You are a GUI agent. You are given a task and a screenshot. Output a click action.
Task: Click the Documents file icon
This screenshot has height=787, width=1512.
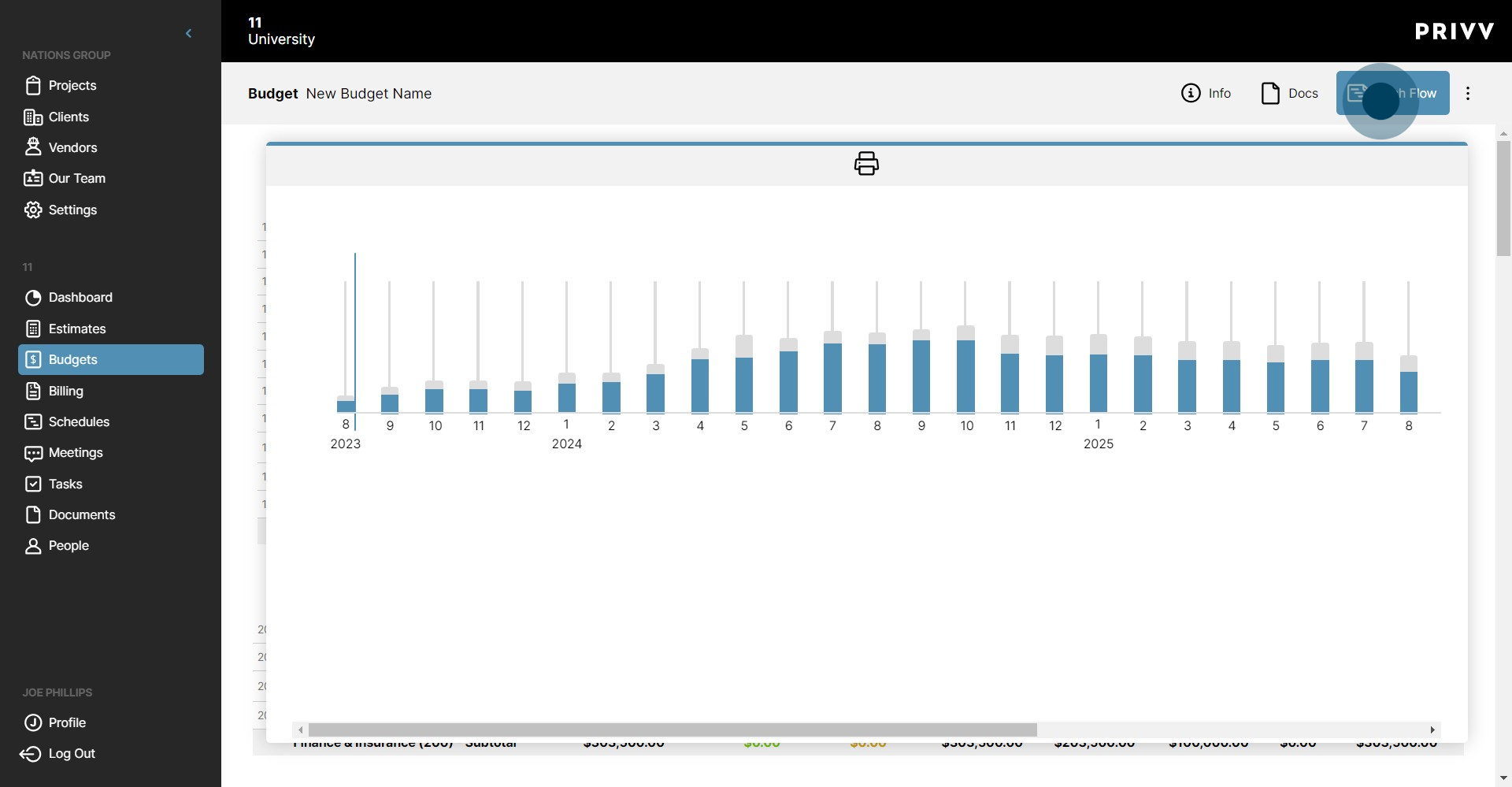tap(33, 514)
